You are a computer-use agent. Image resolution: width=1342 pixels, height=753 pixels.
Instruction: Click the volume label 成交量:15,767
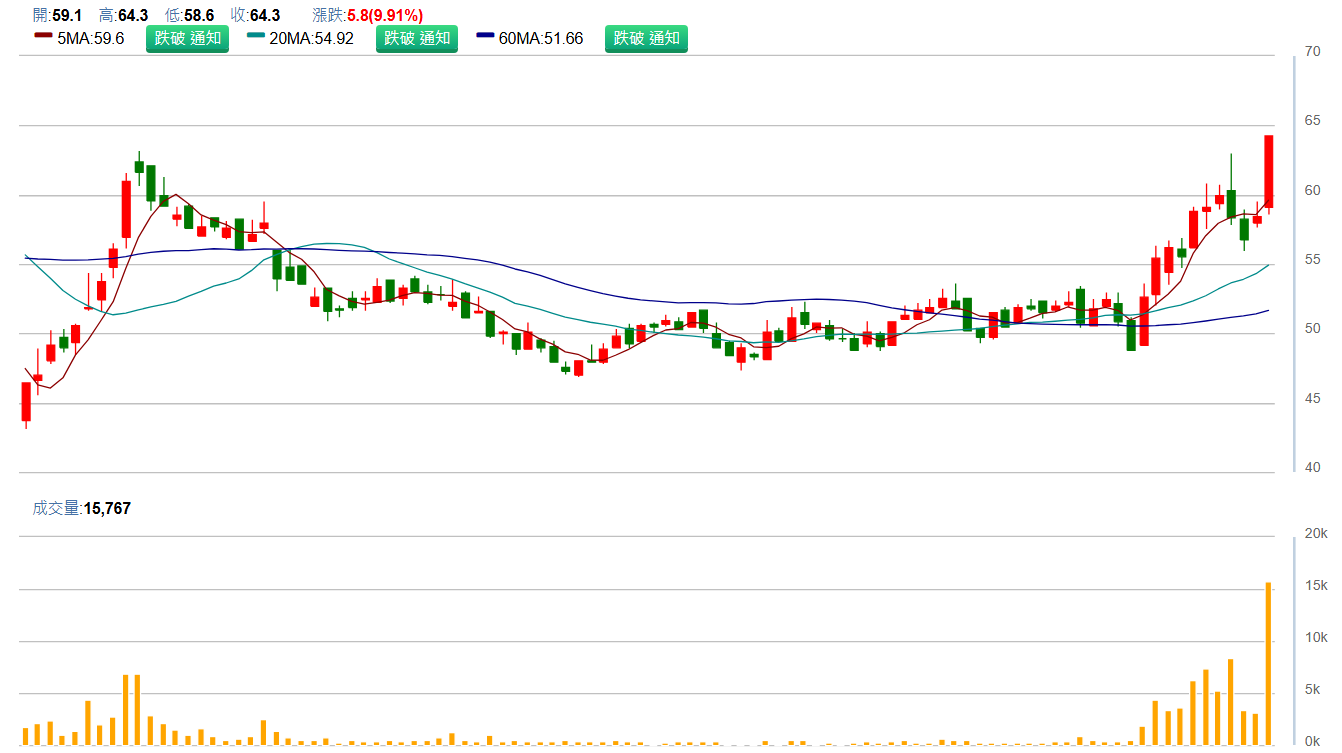click(81, 508)
